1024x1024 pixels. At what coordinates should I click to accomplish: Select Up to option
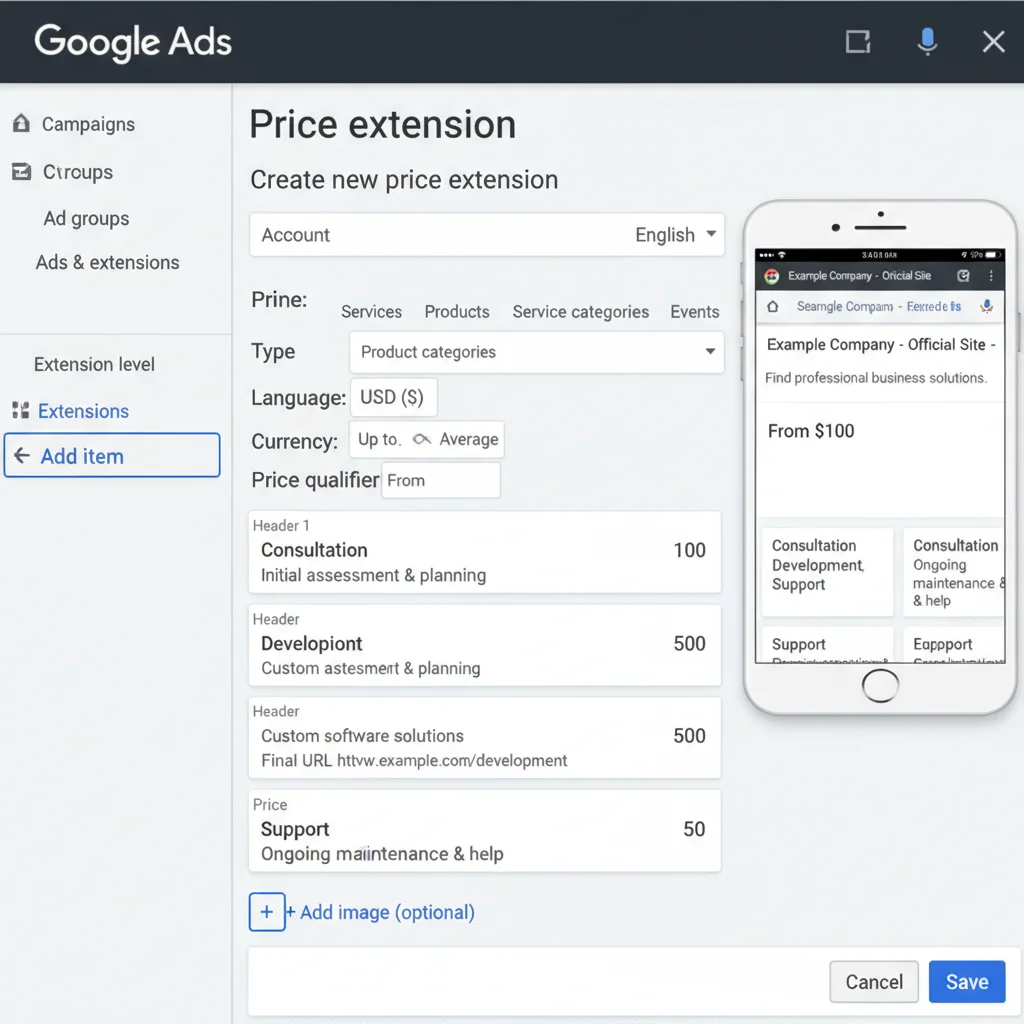pos(379,439)
